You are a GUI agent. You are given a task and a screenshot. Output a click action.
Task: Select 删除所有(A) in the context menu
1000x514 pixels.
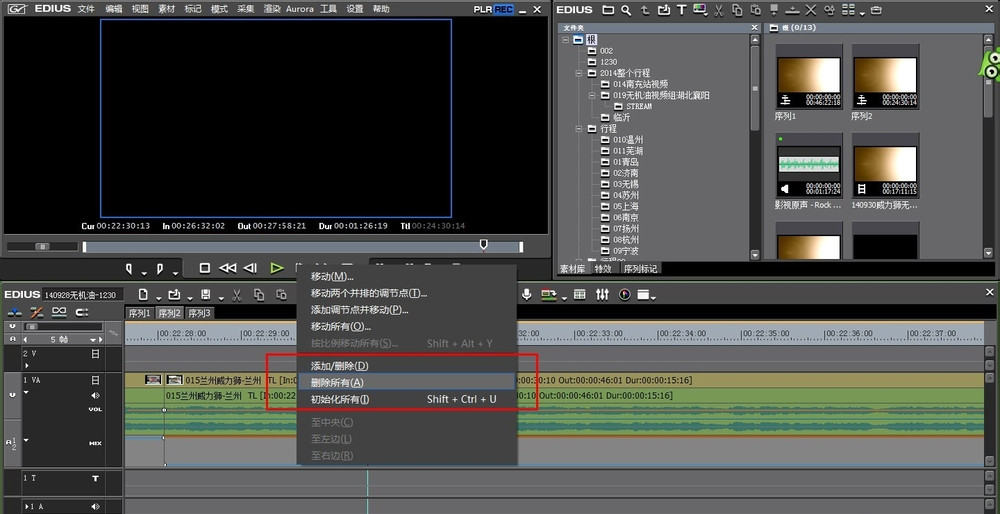click(x=337, y=383)
